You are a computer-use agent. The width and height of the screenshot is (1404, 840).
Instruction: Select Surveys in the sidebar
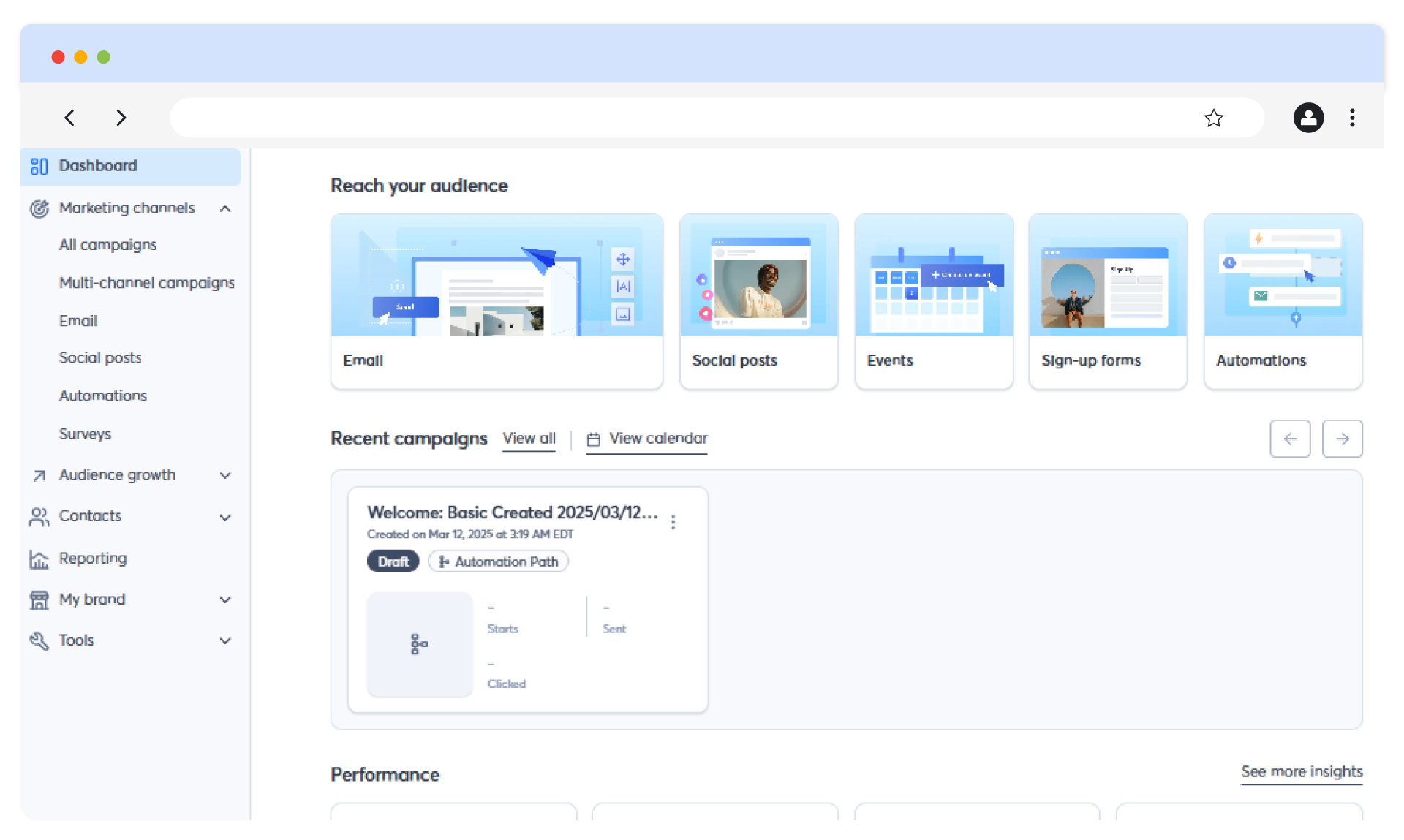point(85,434)
